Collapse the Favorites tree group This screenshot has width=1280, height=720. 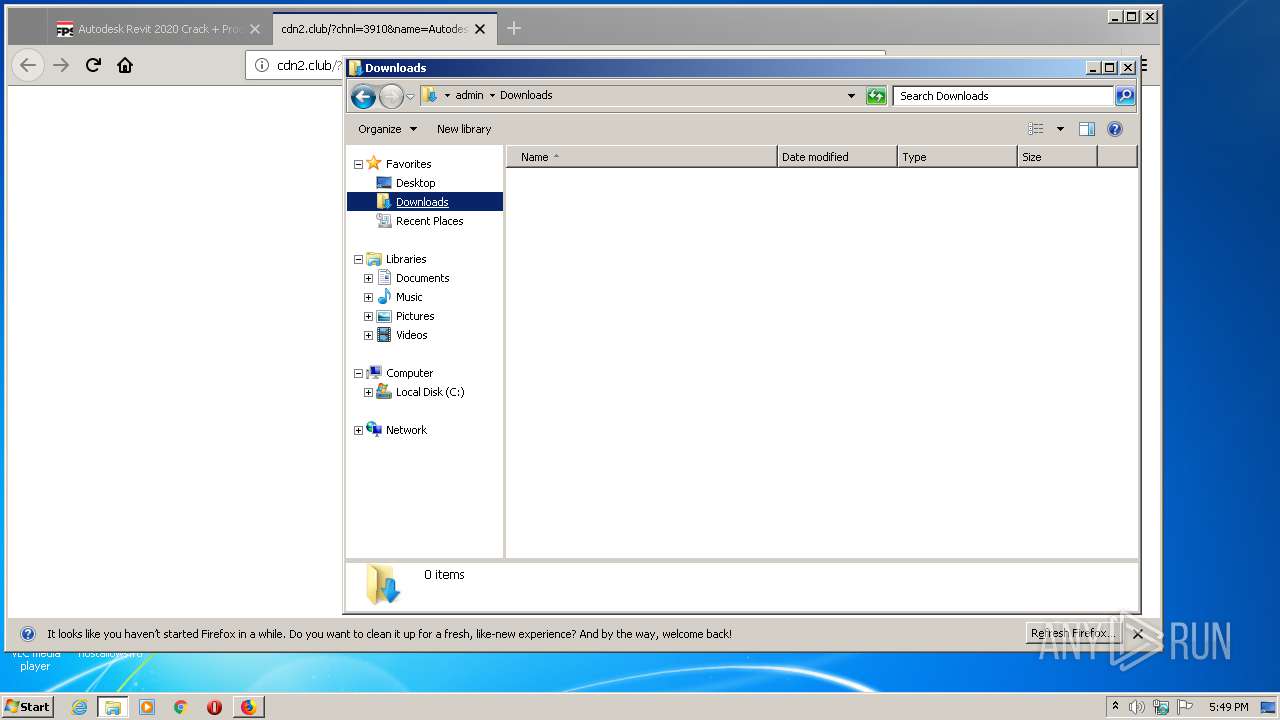pyautogui.click(x=358, y=164)
